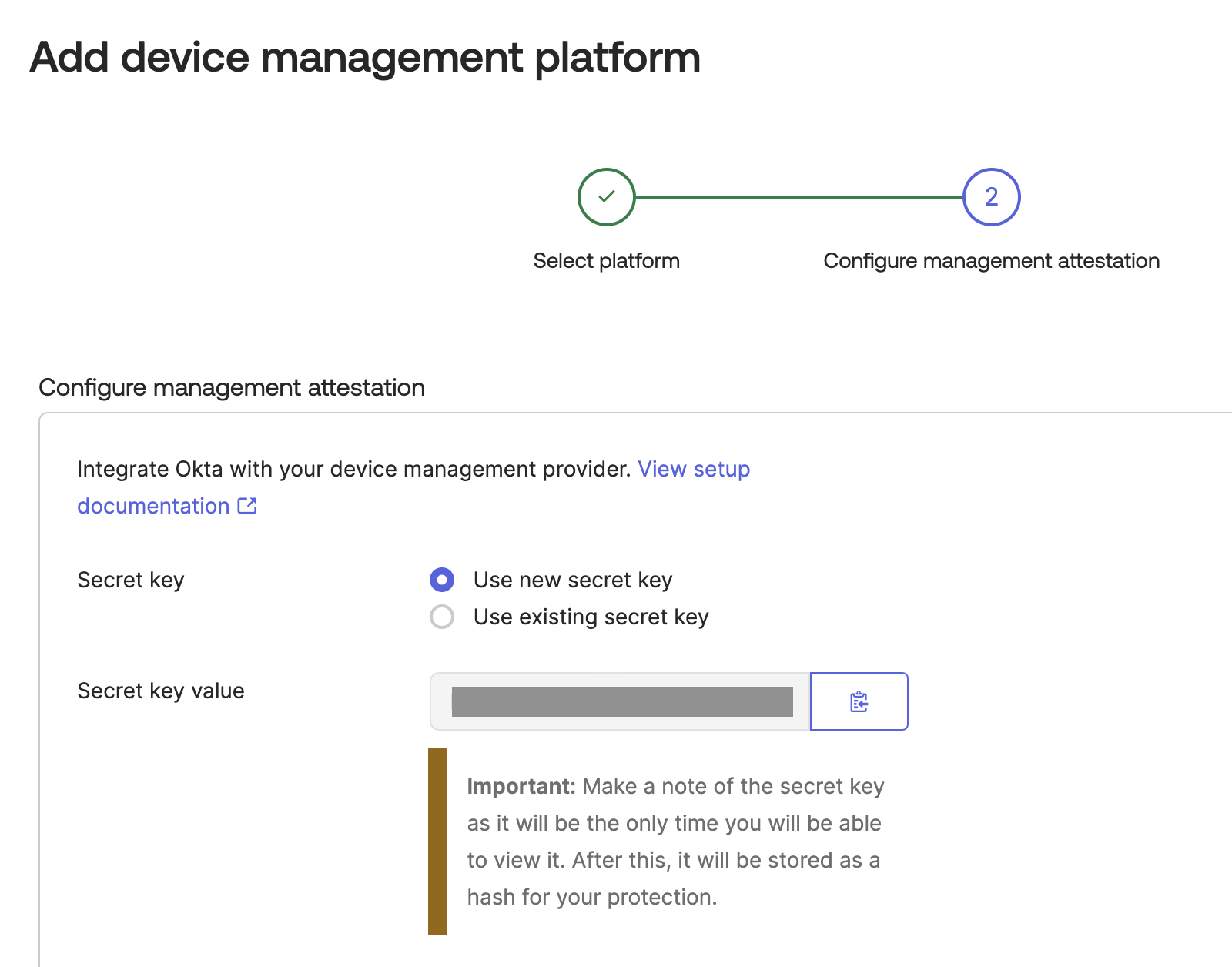The height and width of the screenshot is (967, 1232).
Task: Click inside the secret key value field
Action: tap(621, 701)
